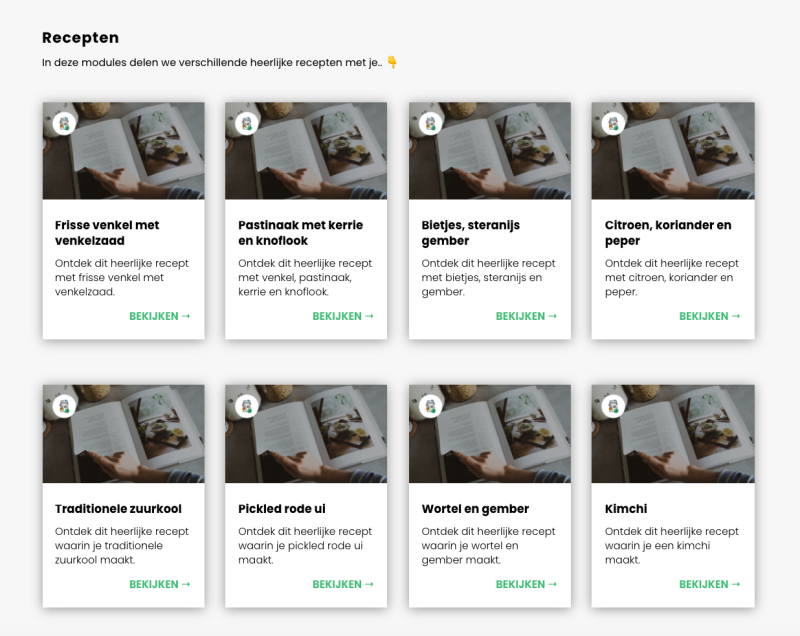800x636 pixels.
Task: Click the round logo icon on Bietjes card
Action: click(430, 123)
